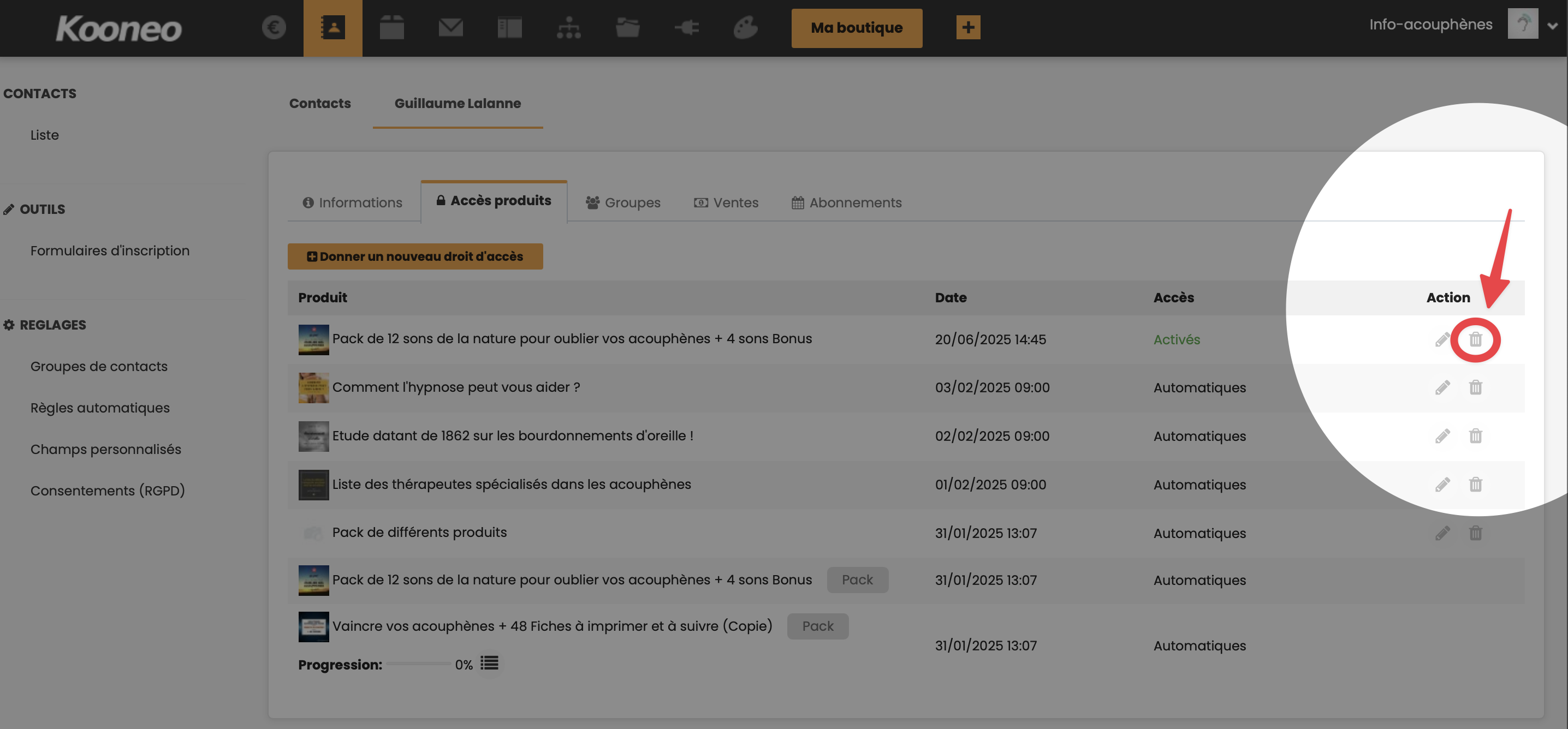Open Ma boutique
Image resolution: width=1568 pixels, height=729 pixels.
(857, 28)
